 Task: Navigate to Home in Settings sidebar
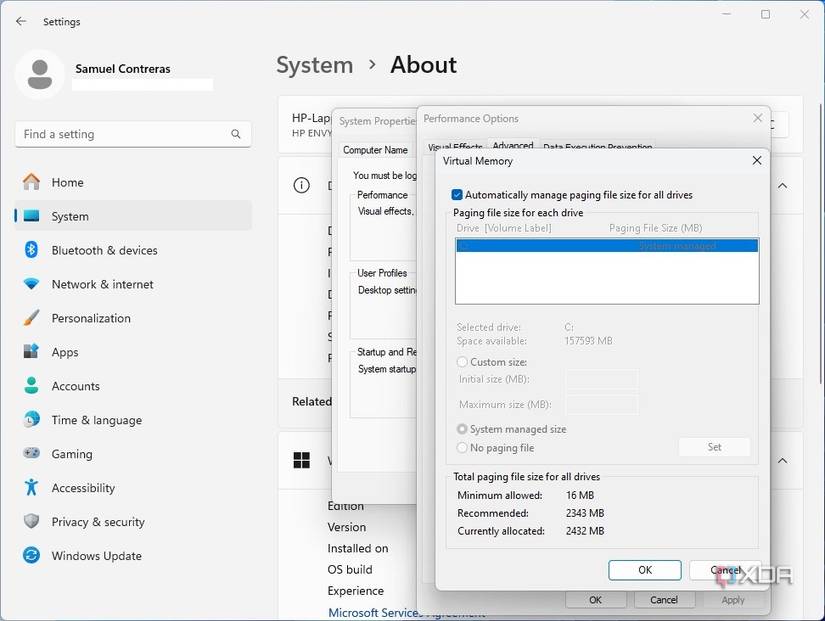tap(66, 182)
